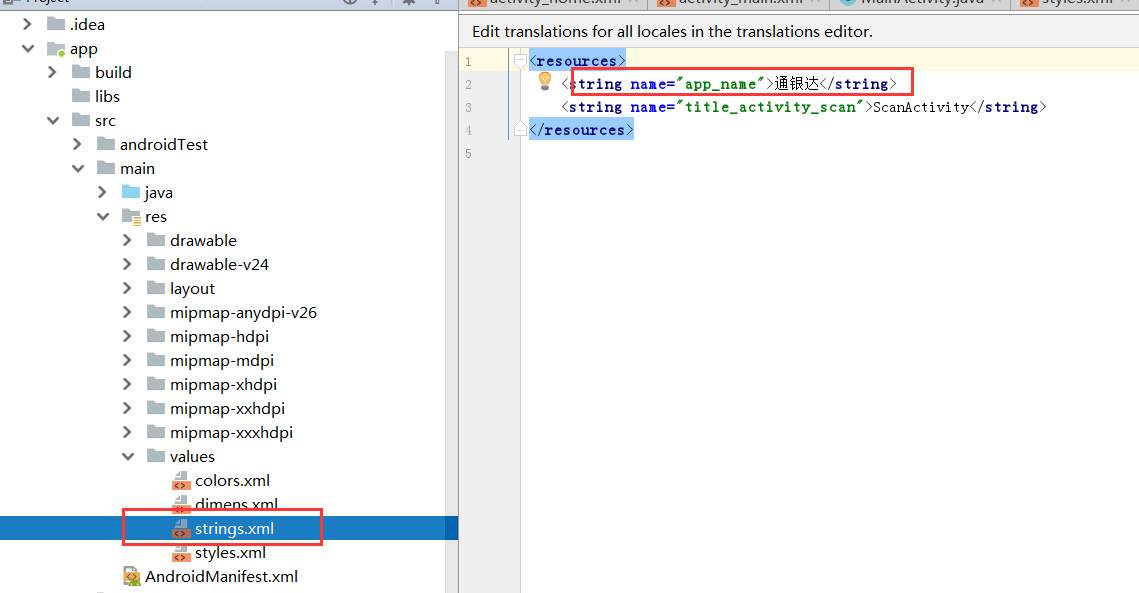Collapse the values folder arrow
Image resolution: width=1139 pixels, height=593 pixels.
coord(128,456)
